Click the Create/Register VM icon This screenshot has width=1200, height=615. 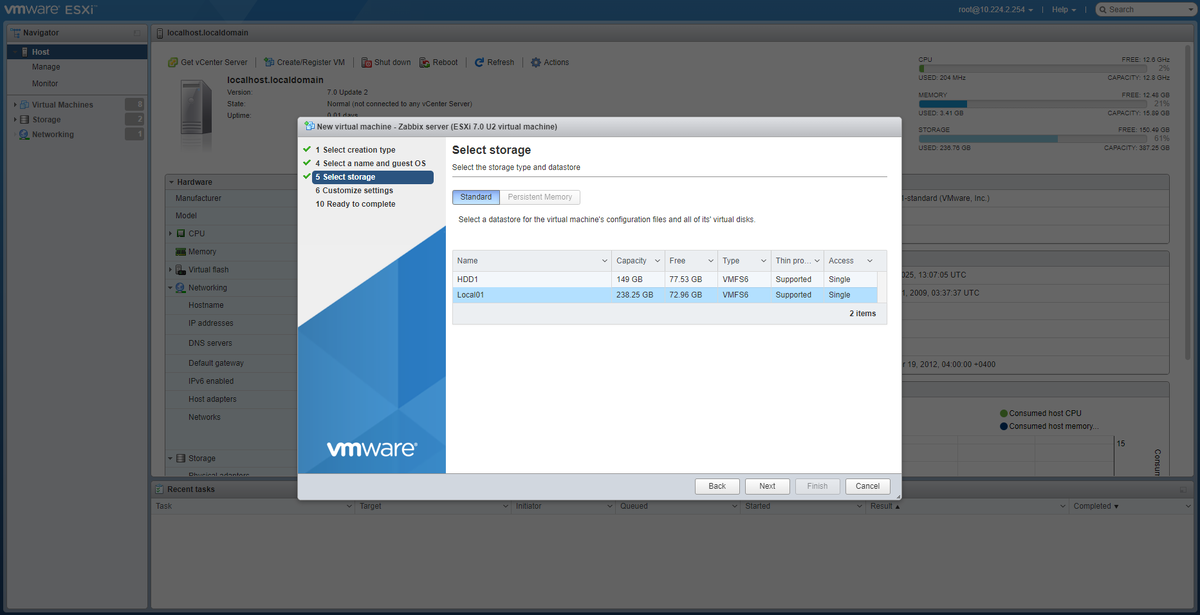(269, 62)
